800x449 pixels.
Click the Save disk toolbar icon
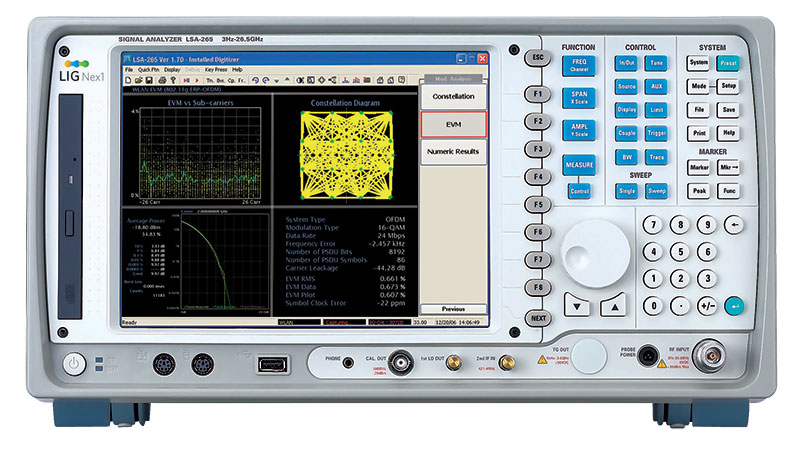click(x=149, y=80)
